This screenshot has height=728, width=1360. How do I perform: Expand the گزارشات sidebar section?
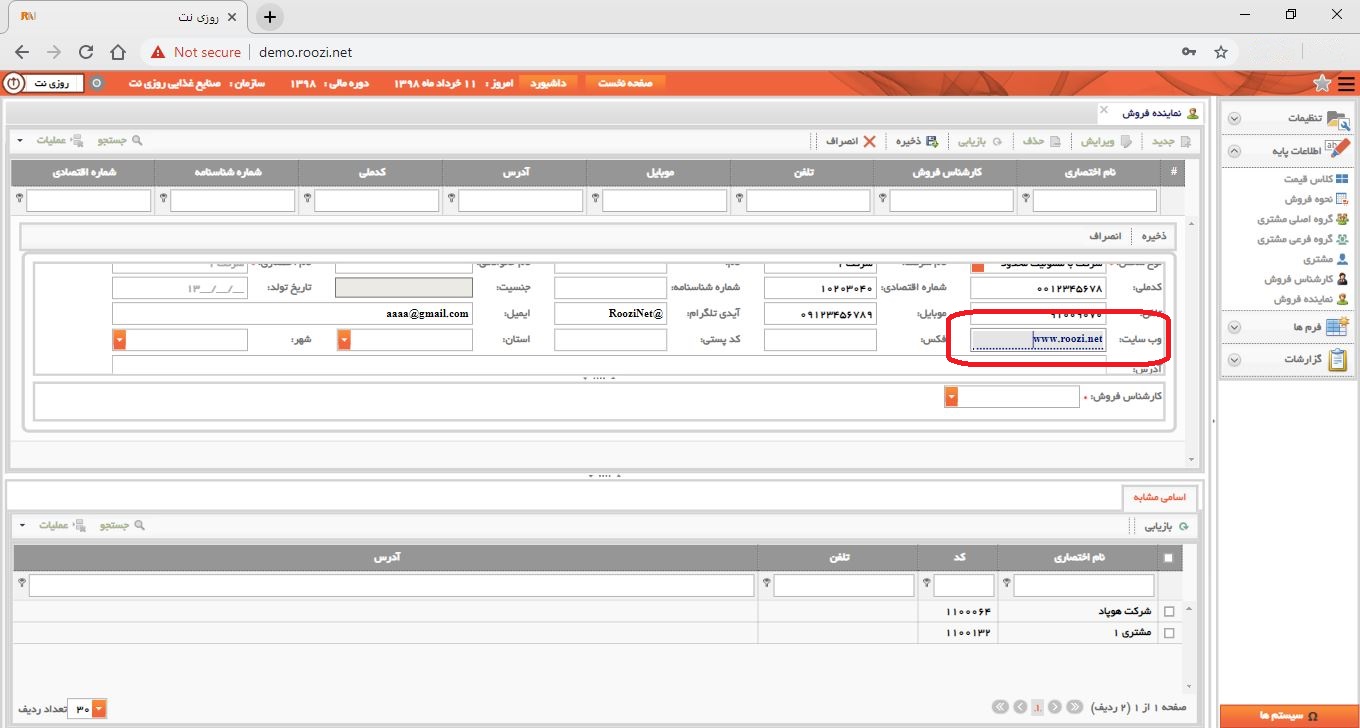coord(1234,360)
